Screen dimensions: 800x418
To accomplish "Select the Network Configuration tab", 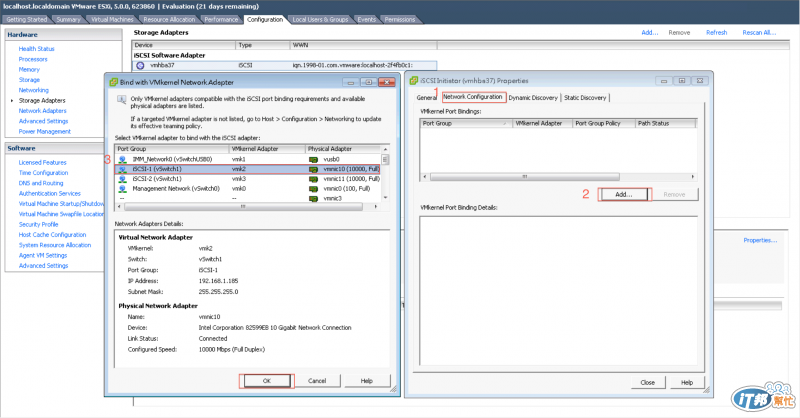I will (x=473, y=97).
